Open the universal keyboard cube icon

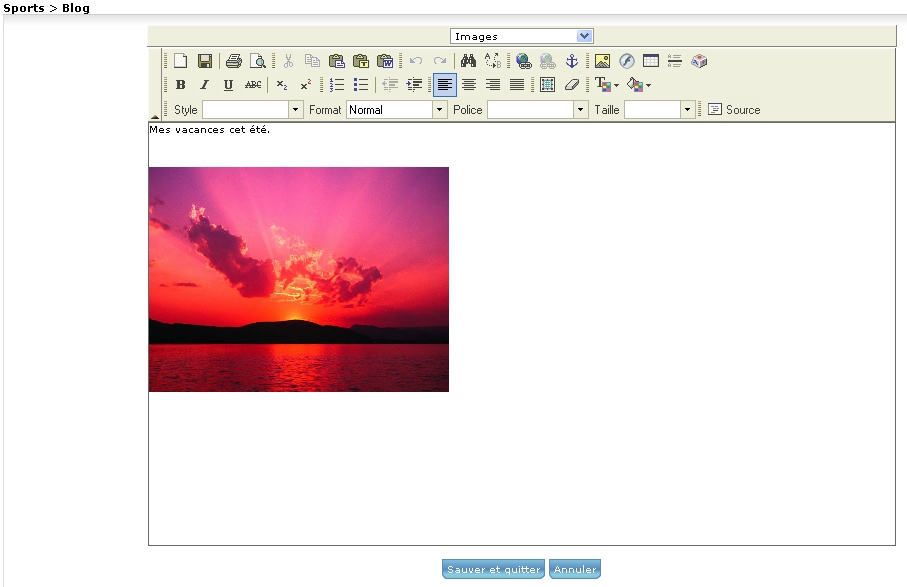[x=699, y=61]
